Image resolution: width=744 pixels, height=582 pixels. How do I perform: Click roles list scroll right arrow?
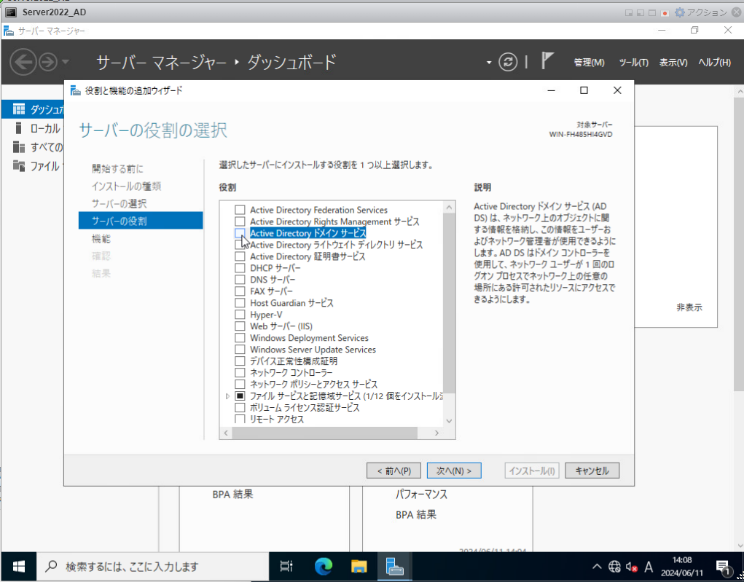[437, 433]
